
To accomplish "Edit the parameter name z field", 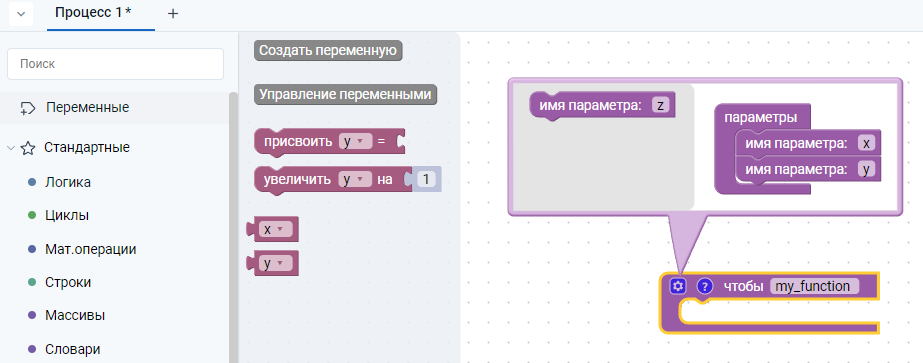I will pos(660,106).
